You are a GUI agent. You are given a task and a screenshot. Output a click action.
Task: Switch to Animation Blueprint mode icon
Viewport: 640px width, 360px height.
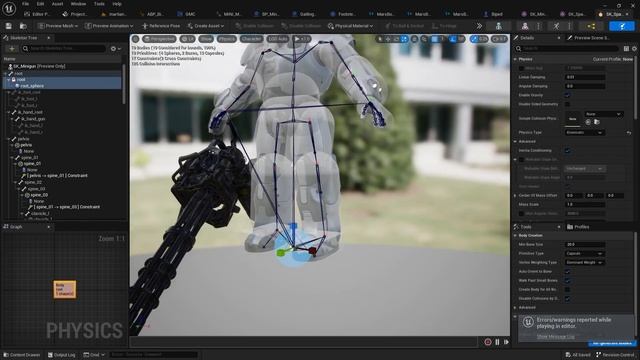[591, 26]
